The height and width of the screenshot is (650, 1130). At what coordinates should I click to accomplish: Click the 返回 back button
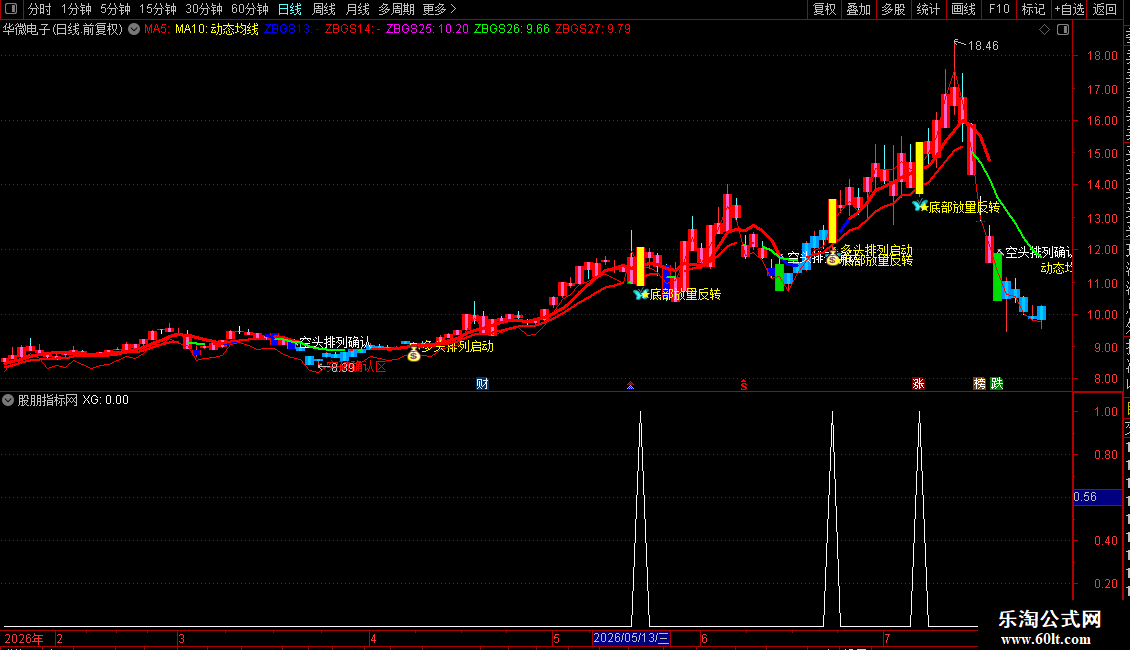click(x=1105, y=9)
